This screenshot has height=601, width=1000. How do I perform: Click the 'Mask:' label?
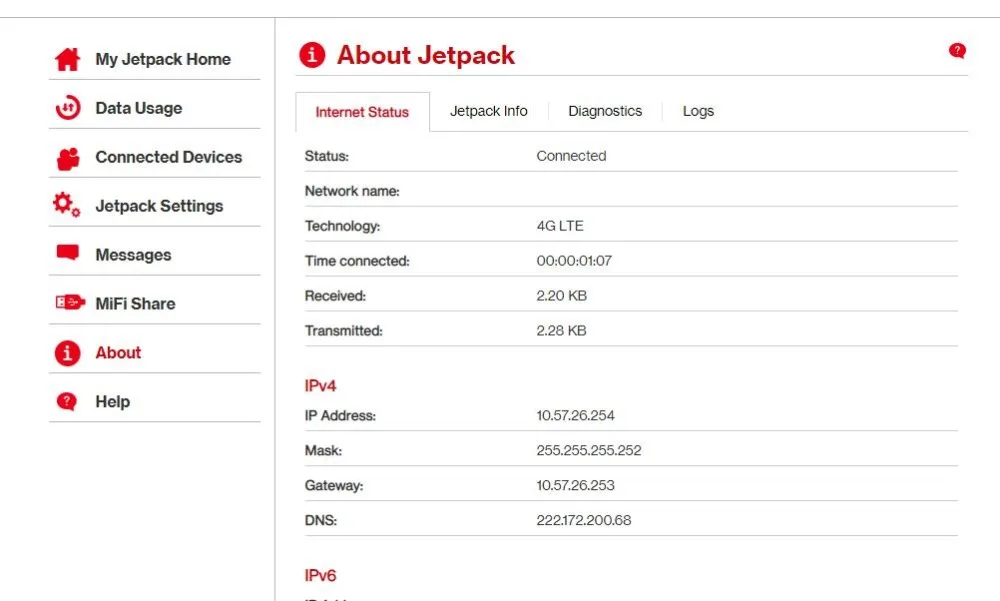pos(323,451)
